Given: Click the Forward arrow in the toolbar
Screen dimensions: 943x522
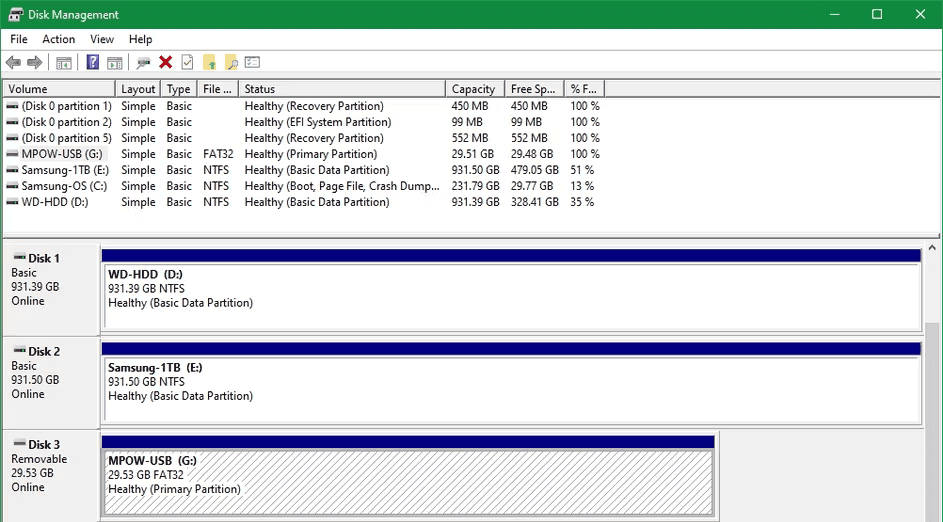Looking at the screenshot, I should (x=35, y=63).
